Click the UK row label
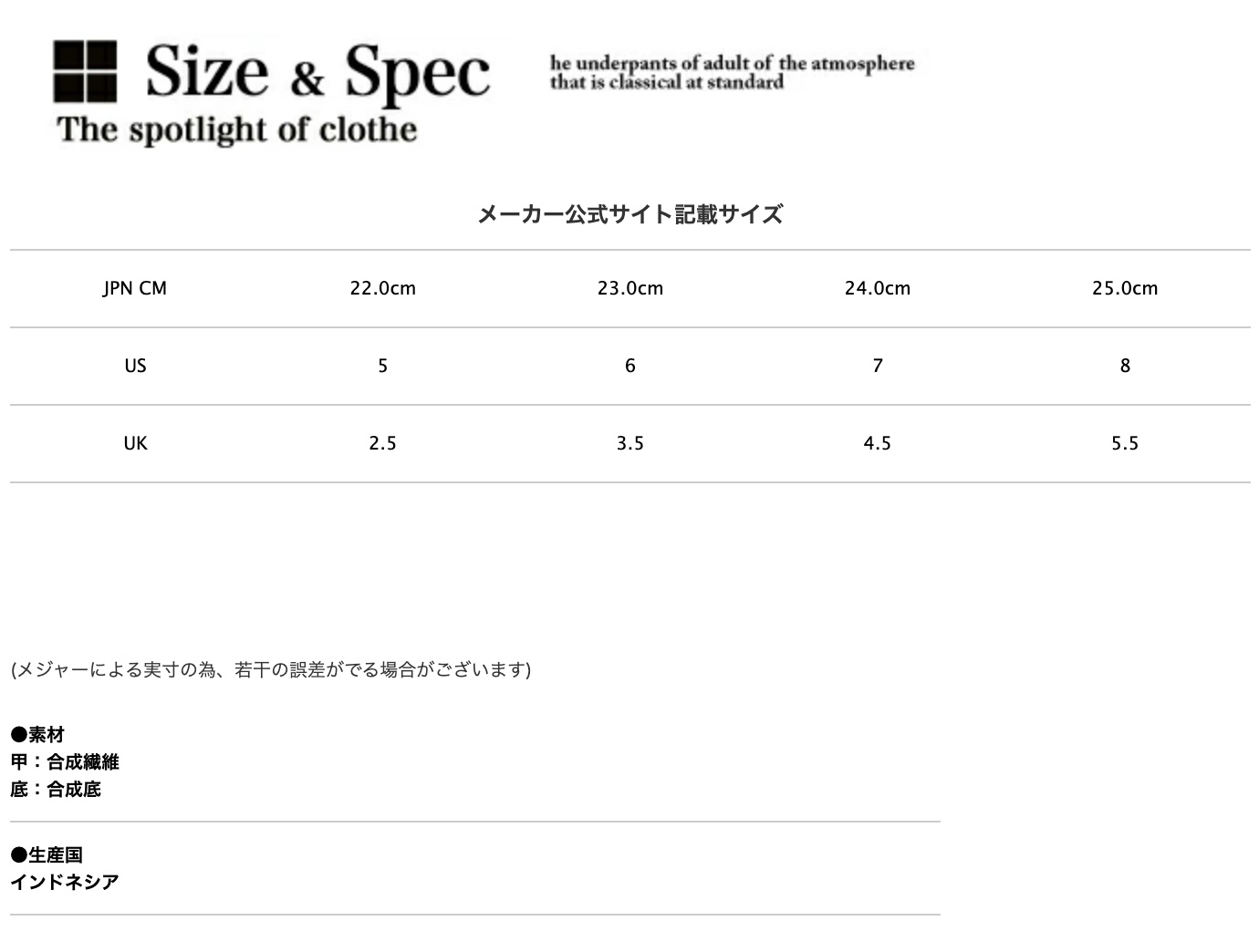 [x=135, y=443]
